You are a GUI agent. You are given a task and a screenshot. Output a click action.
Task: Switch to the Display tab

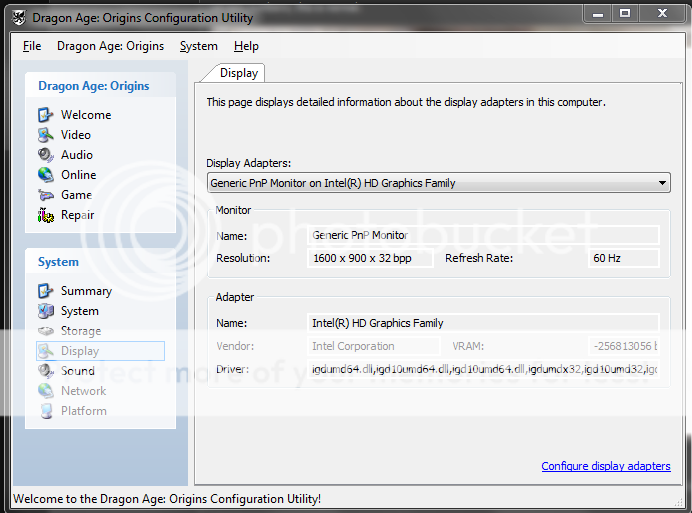pyautogui.click(x=239, y=73)
